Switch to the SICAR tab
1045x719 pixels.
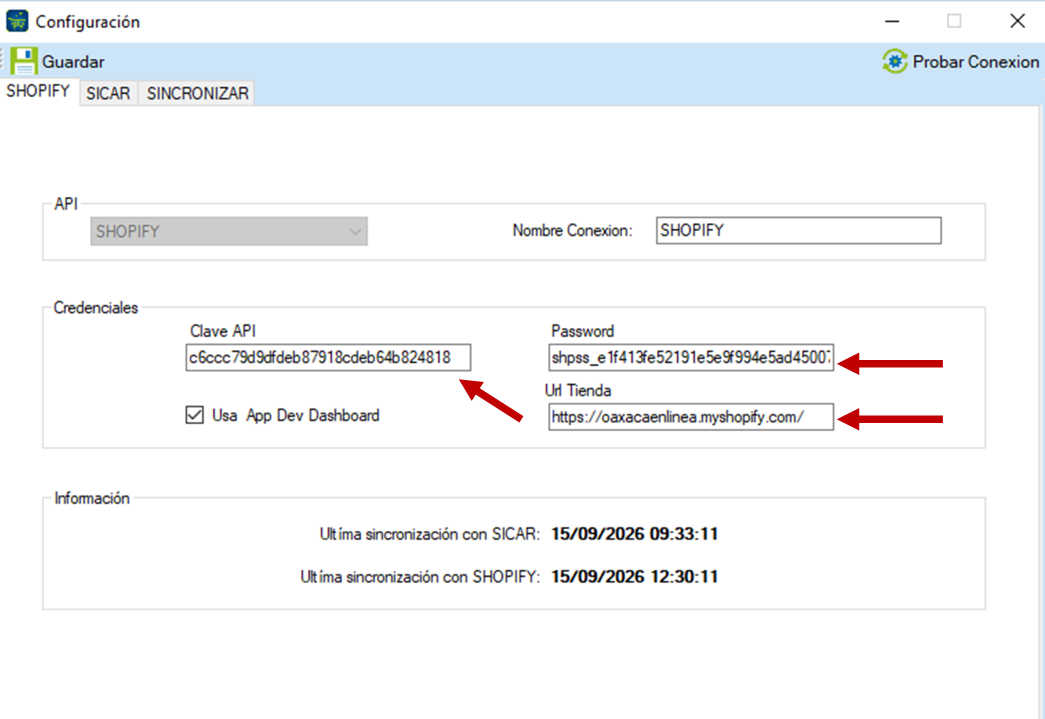pos(108,93)
